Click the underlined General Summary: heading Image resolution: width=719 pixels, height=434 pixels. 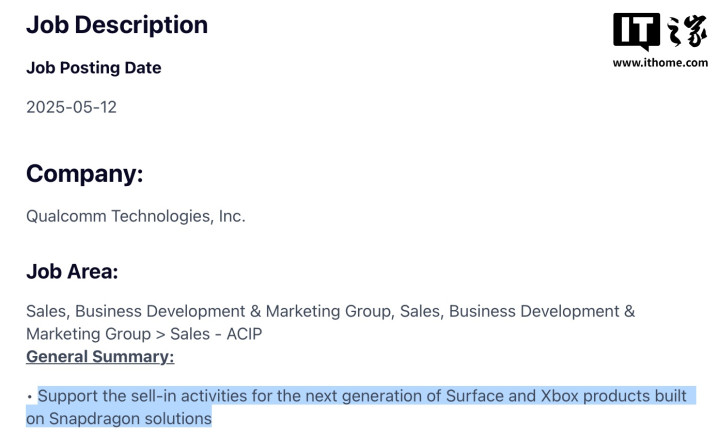point(100,357)
